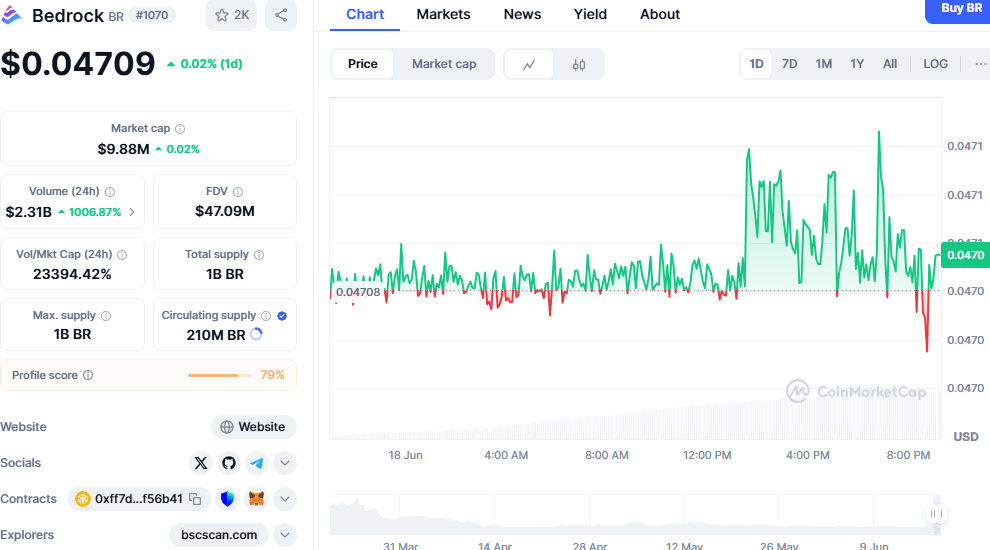The height and width of the screenshot is (550, 990).
Task: Click the Buy BR button
Action: tap(958, 9)
